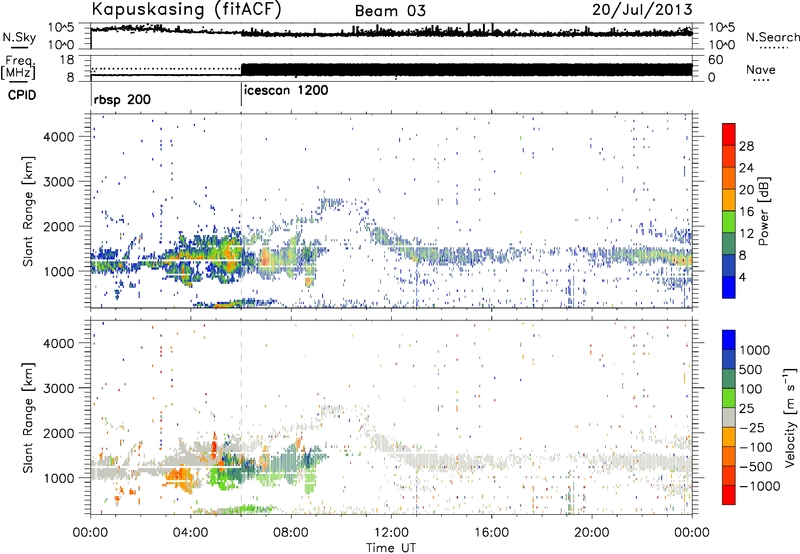Screen dimensions: 800x554
Task: Click the '20:00' time axis tick label
Action: pos(591,533)
